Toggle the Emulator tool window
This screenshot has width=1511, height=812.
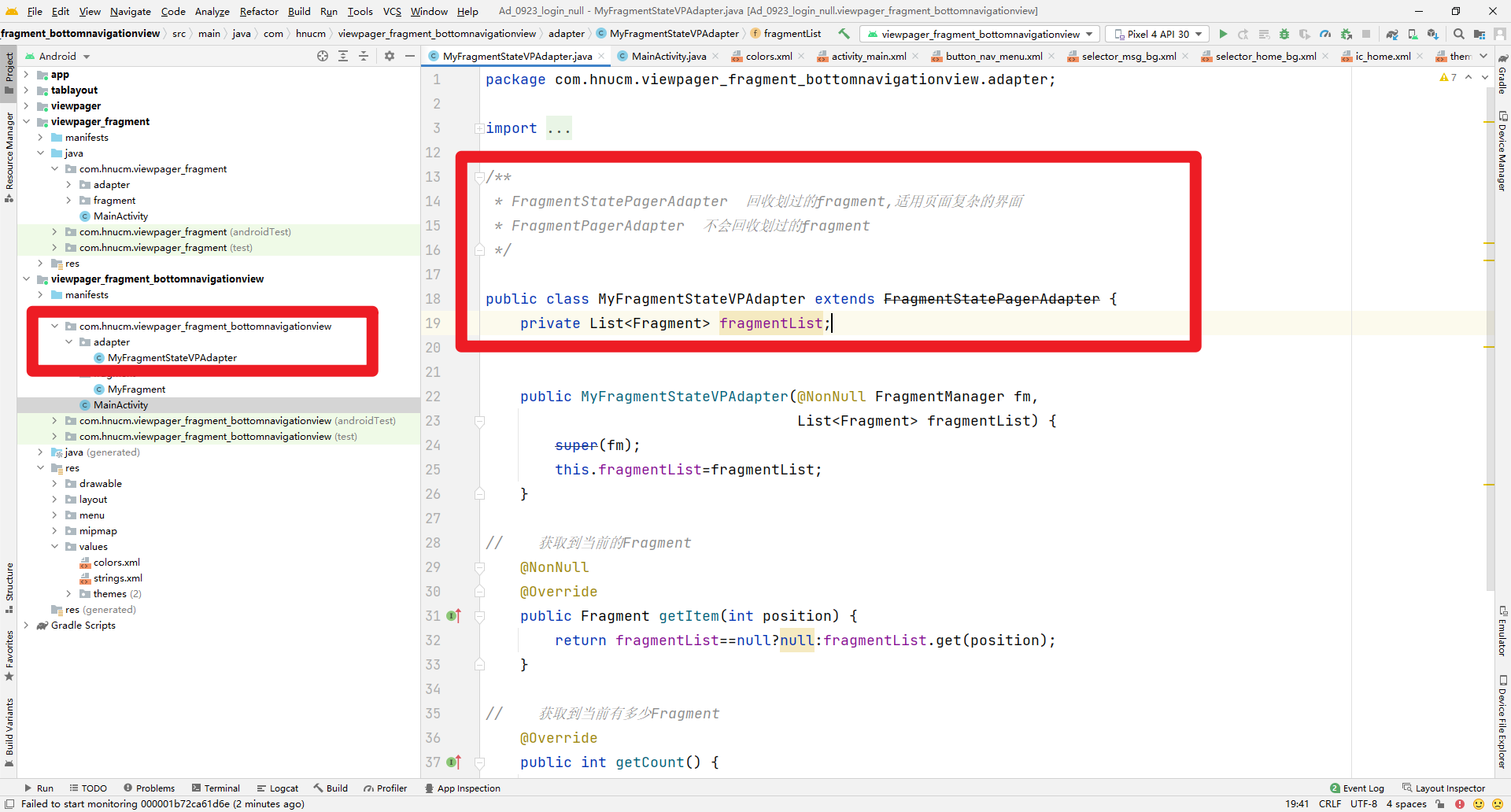click(x=1502, y=631)
